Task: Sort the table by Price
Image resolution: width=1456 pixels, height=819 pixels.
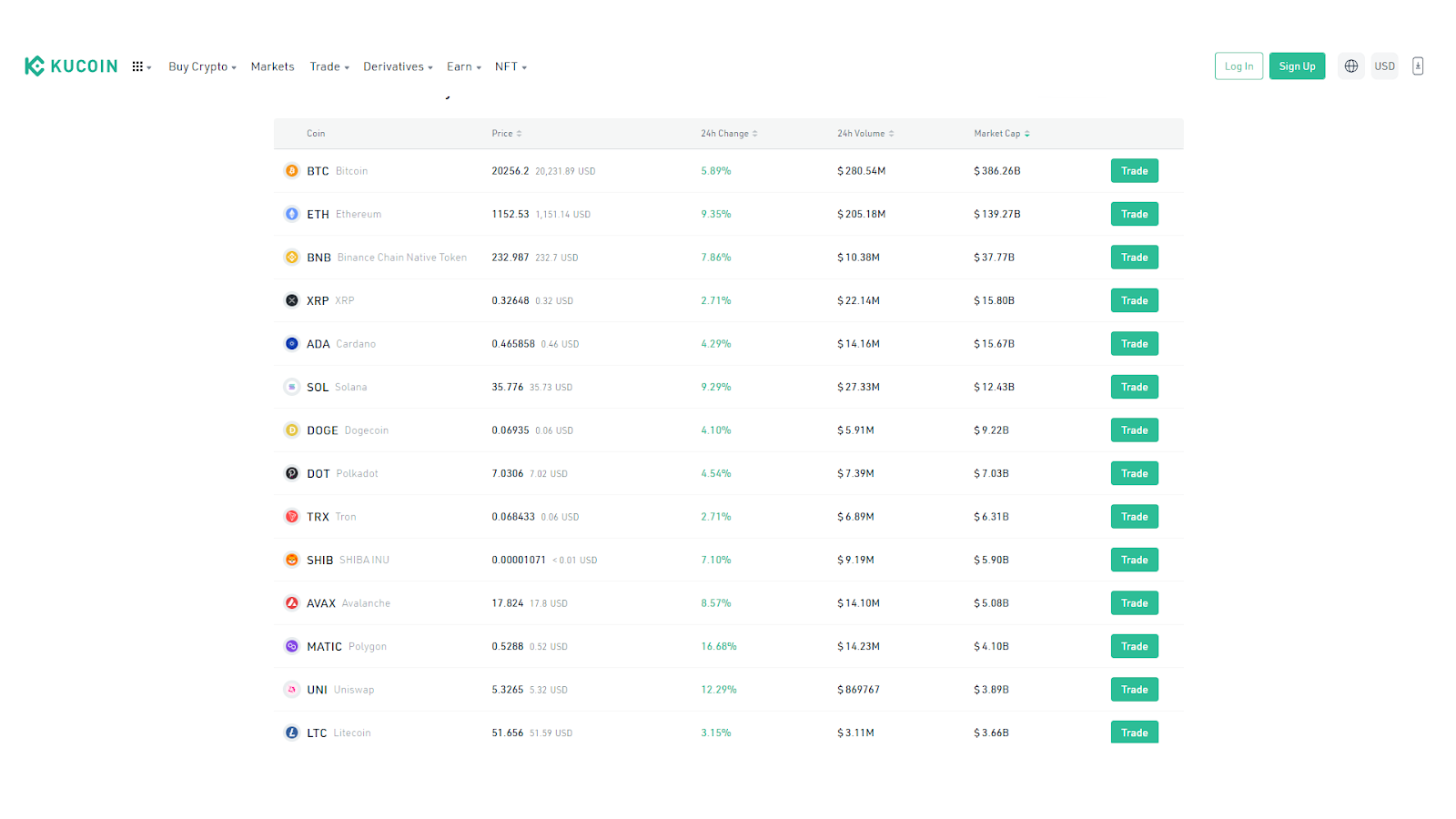Action: (x=507, y=134)
